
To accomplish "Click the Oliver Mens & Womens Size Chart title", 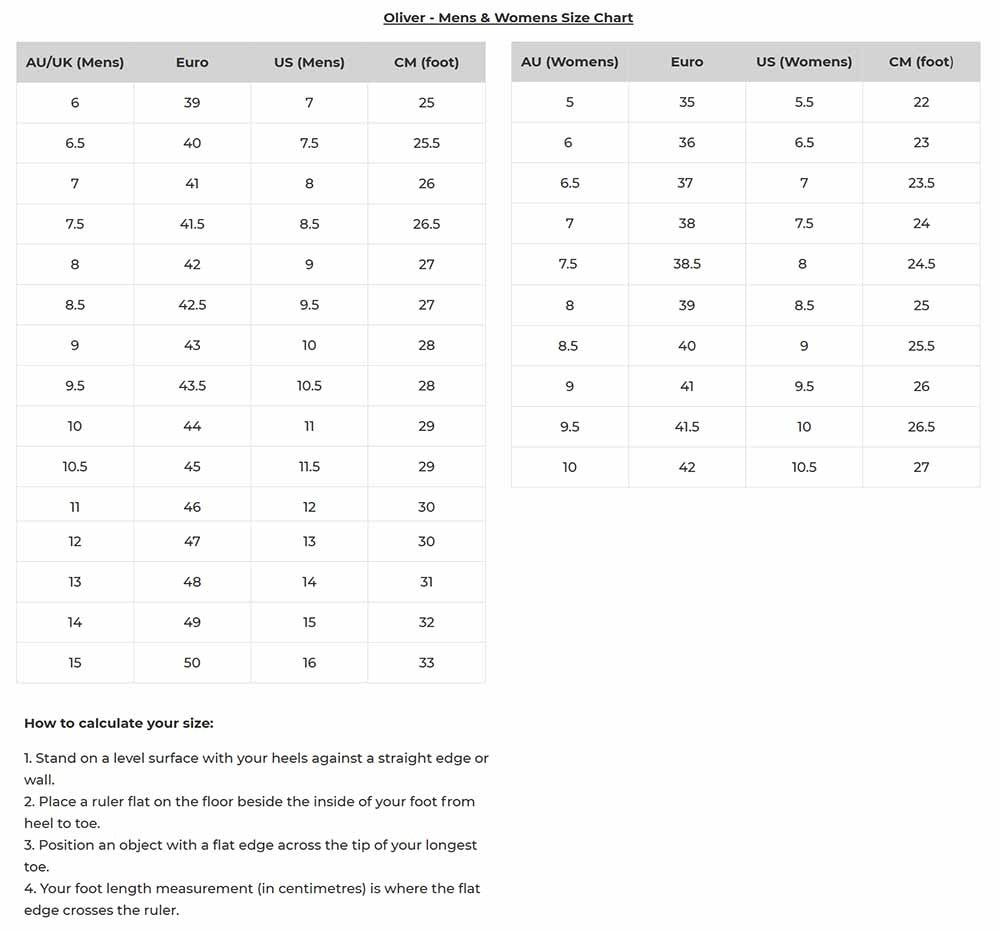I will tap(508, 18).
